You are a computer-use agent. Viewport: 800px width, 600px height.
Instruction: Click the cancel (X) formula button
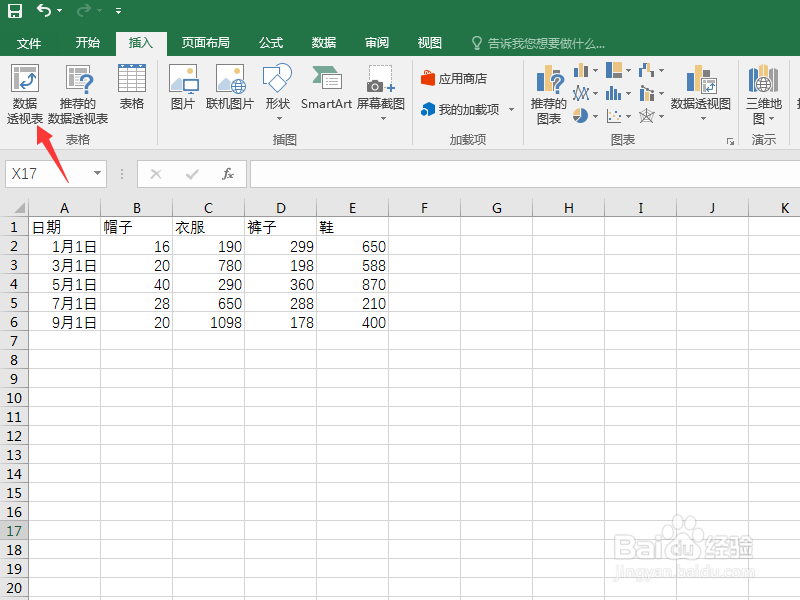coord(156,174)
